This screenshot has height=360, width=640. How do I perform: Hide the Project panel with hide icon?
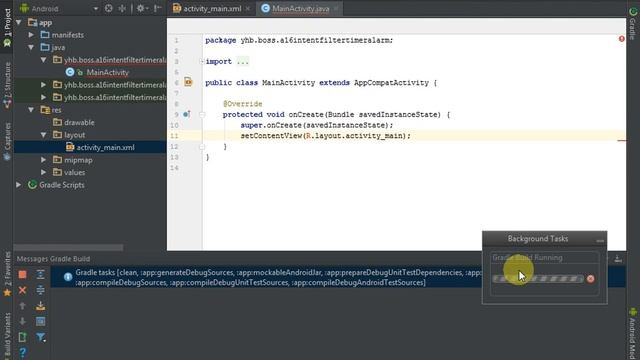pyautogui.click(x=158, y=8)
